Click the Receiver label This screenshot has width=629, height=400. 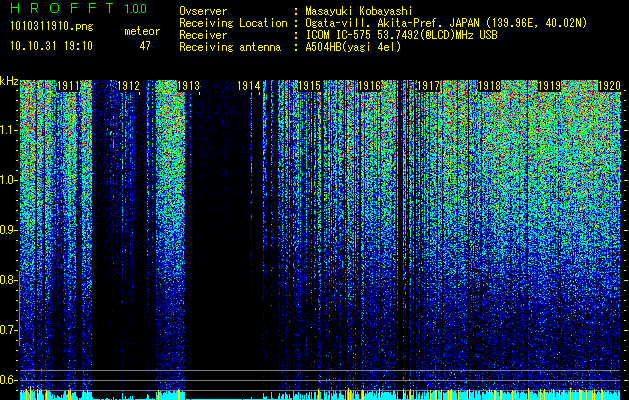click(203, 35)
